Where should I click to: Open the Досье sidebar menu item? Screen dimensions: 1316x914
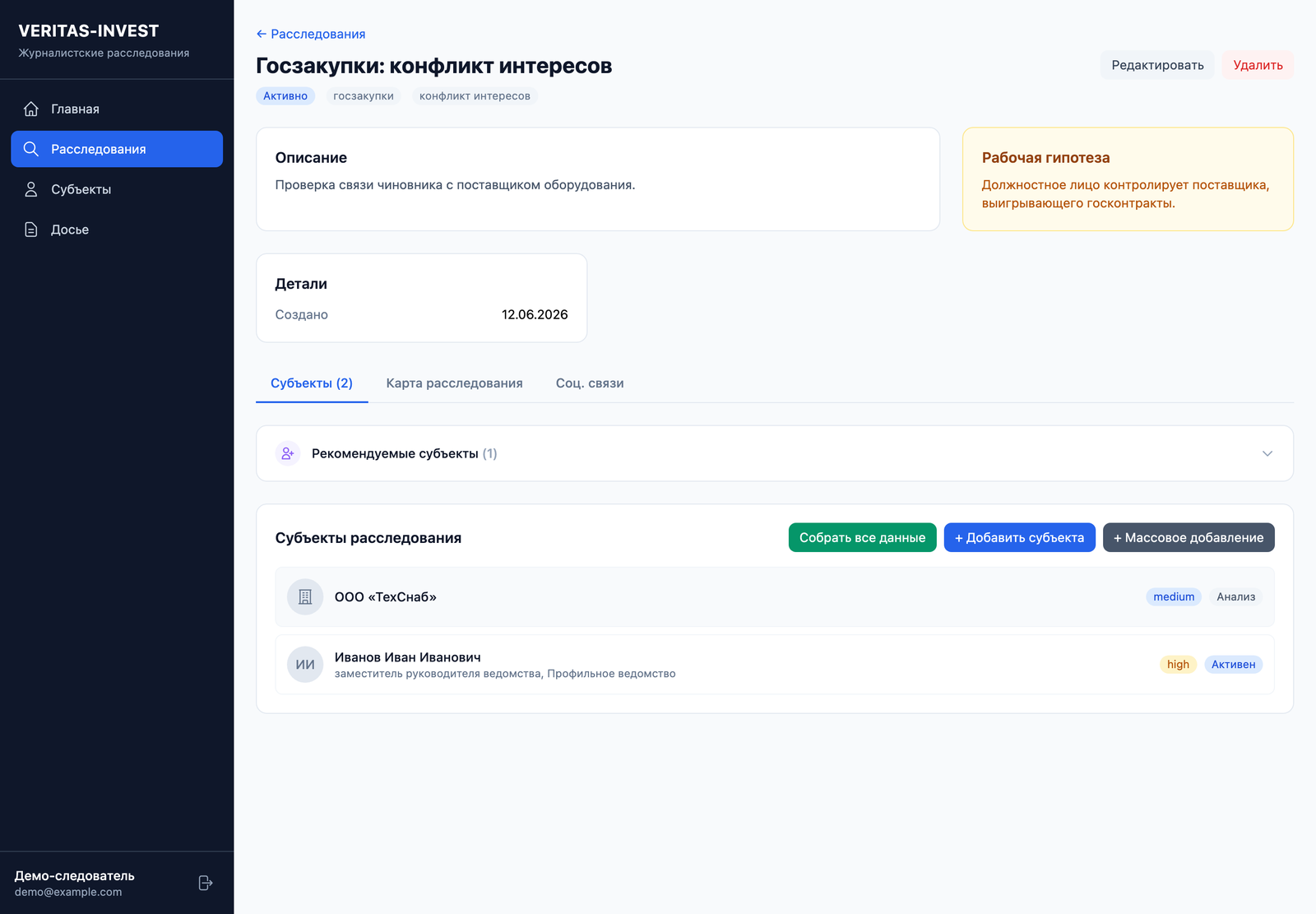pos(117,230)
